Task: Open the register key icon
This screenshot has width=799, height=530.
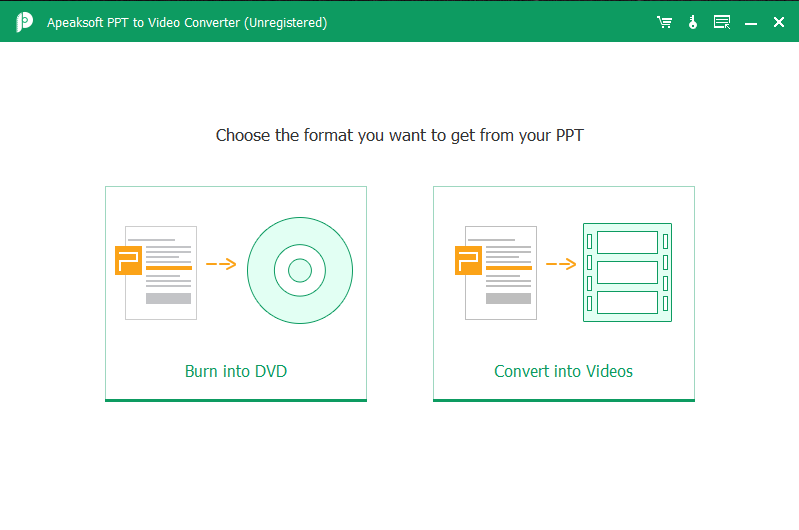Action: (693, 22)
